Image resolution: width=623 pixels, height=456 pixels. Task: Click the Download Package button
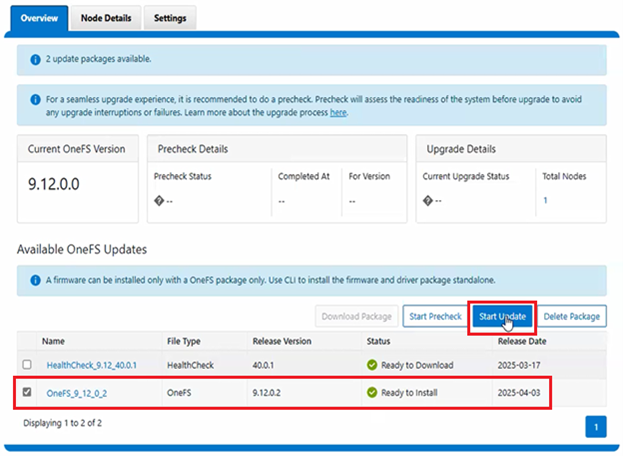click(356, 317)
